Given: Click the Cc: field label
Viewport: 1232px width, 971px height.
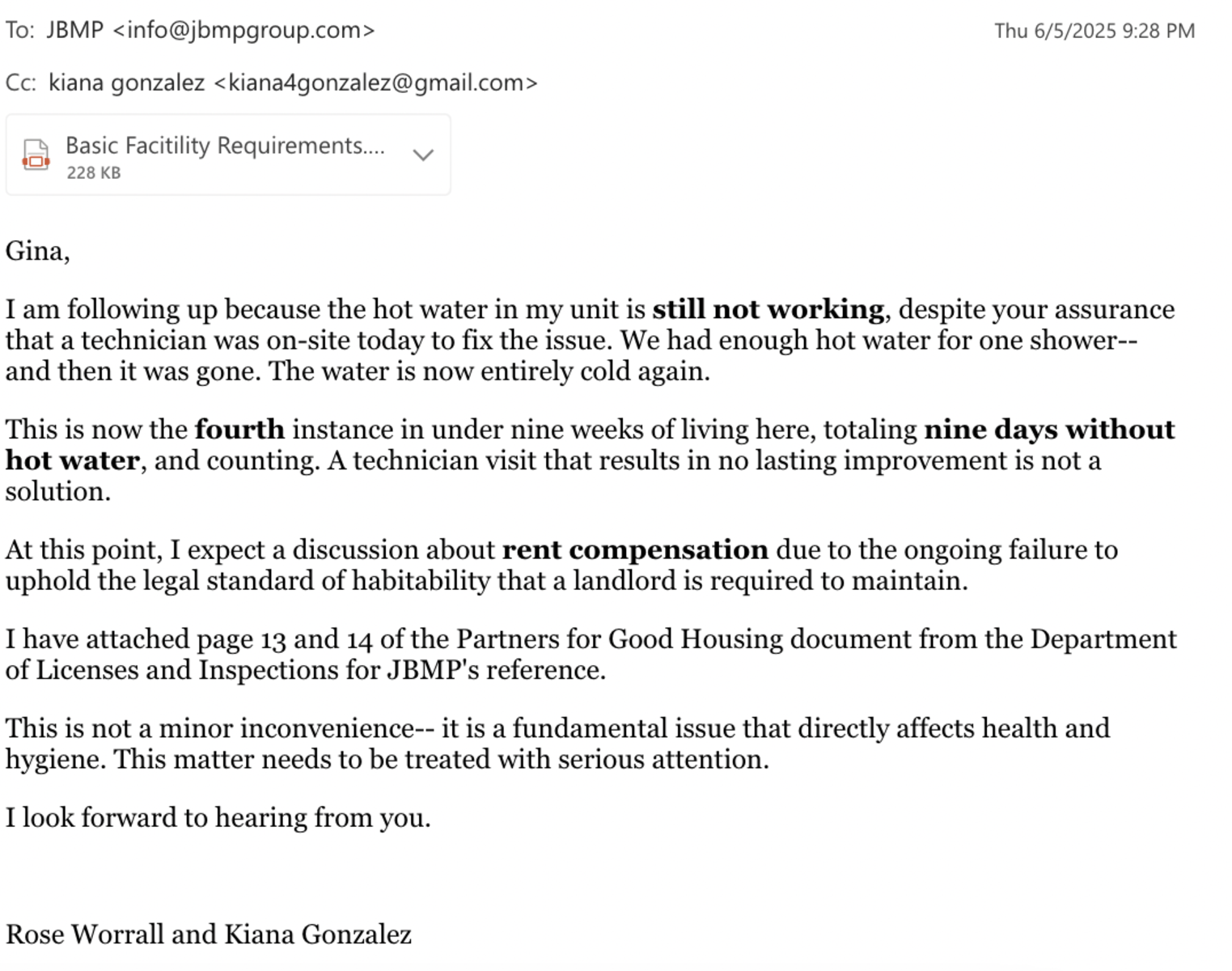Looking at the screenshot, I should [21, 83].
